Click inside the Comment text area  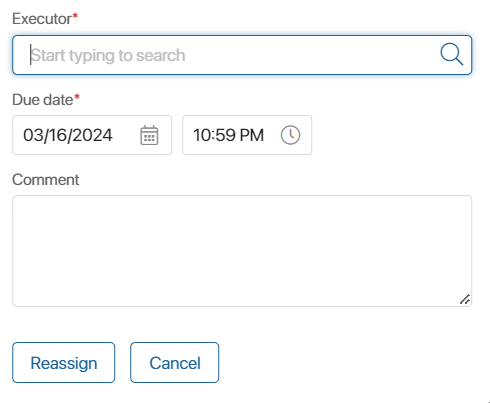click(242, 251)
